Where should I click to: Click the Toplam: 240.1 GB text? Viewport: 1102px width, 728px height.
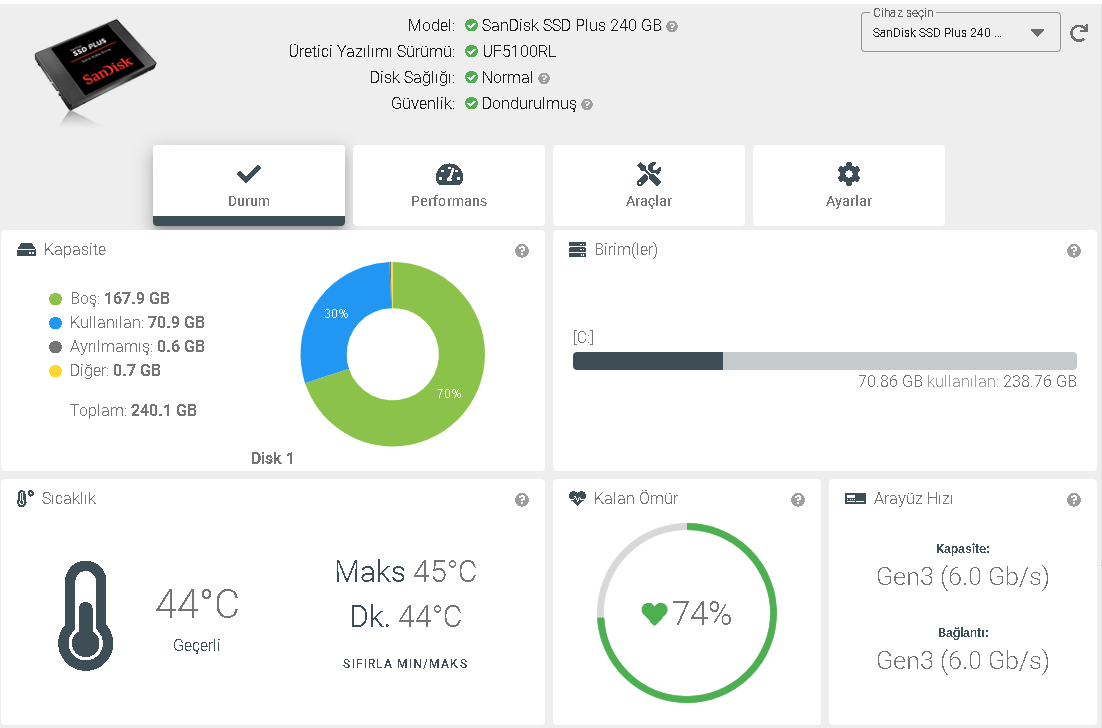point(133,410)
